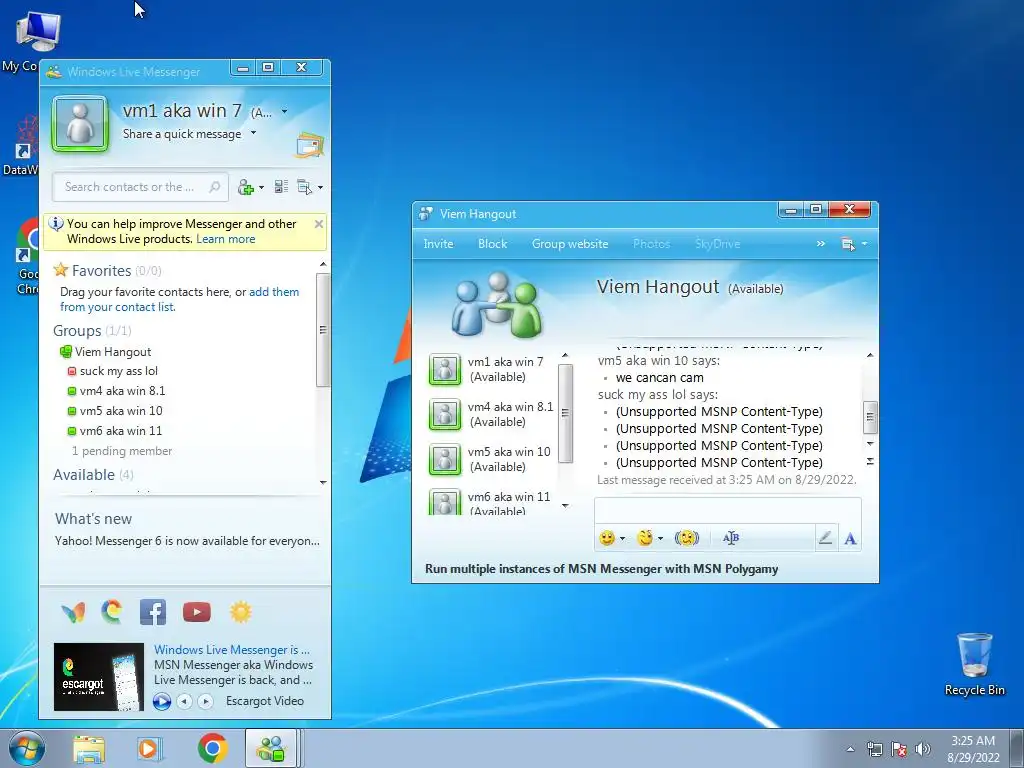
Task: Click Photos in Viem Hangout toolbar
Action: [651, 244]
